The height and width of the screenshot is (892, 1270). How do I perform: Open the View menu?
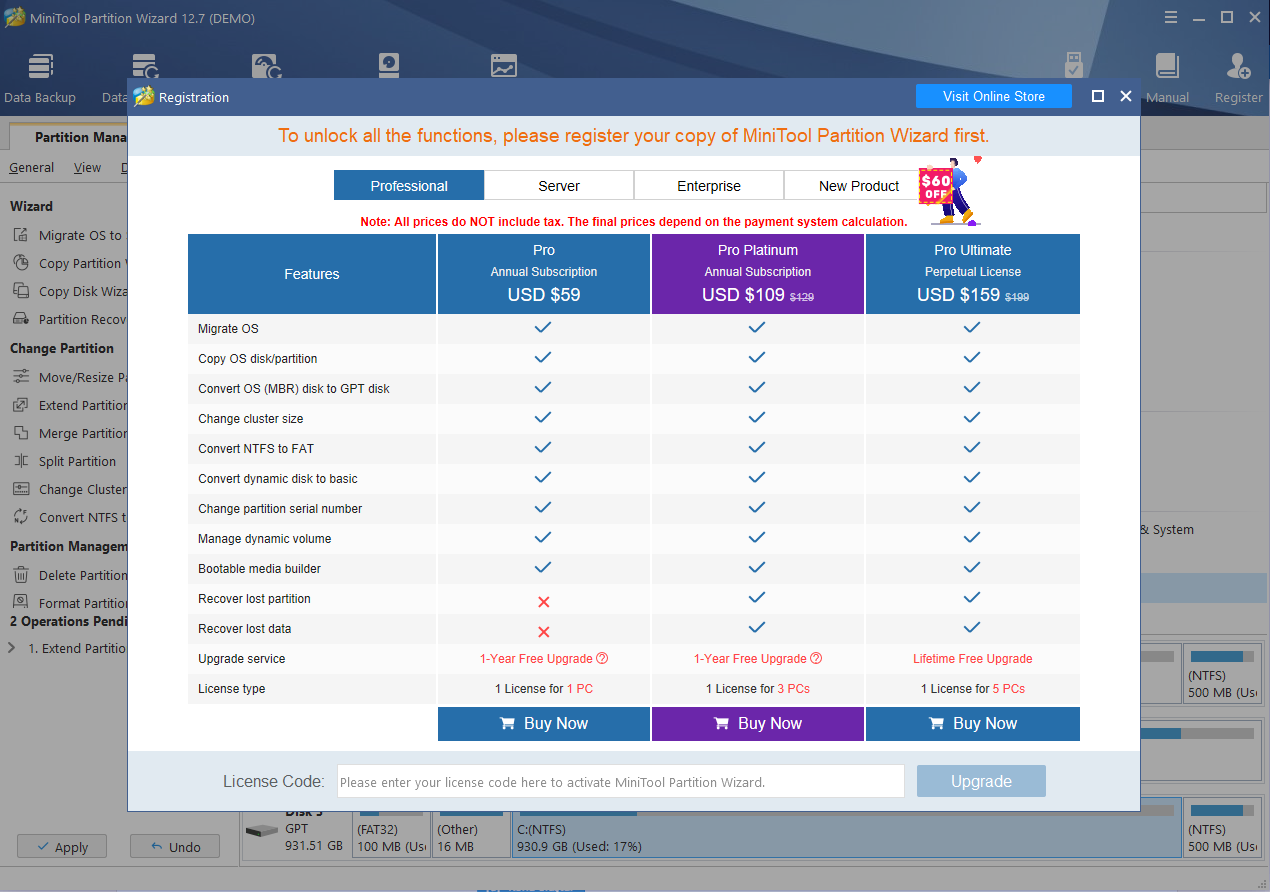(87, 167)
